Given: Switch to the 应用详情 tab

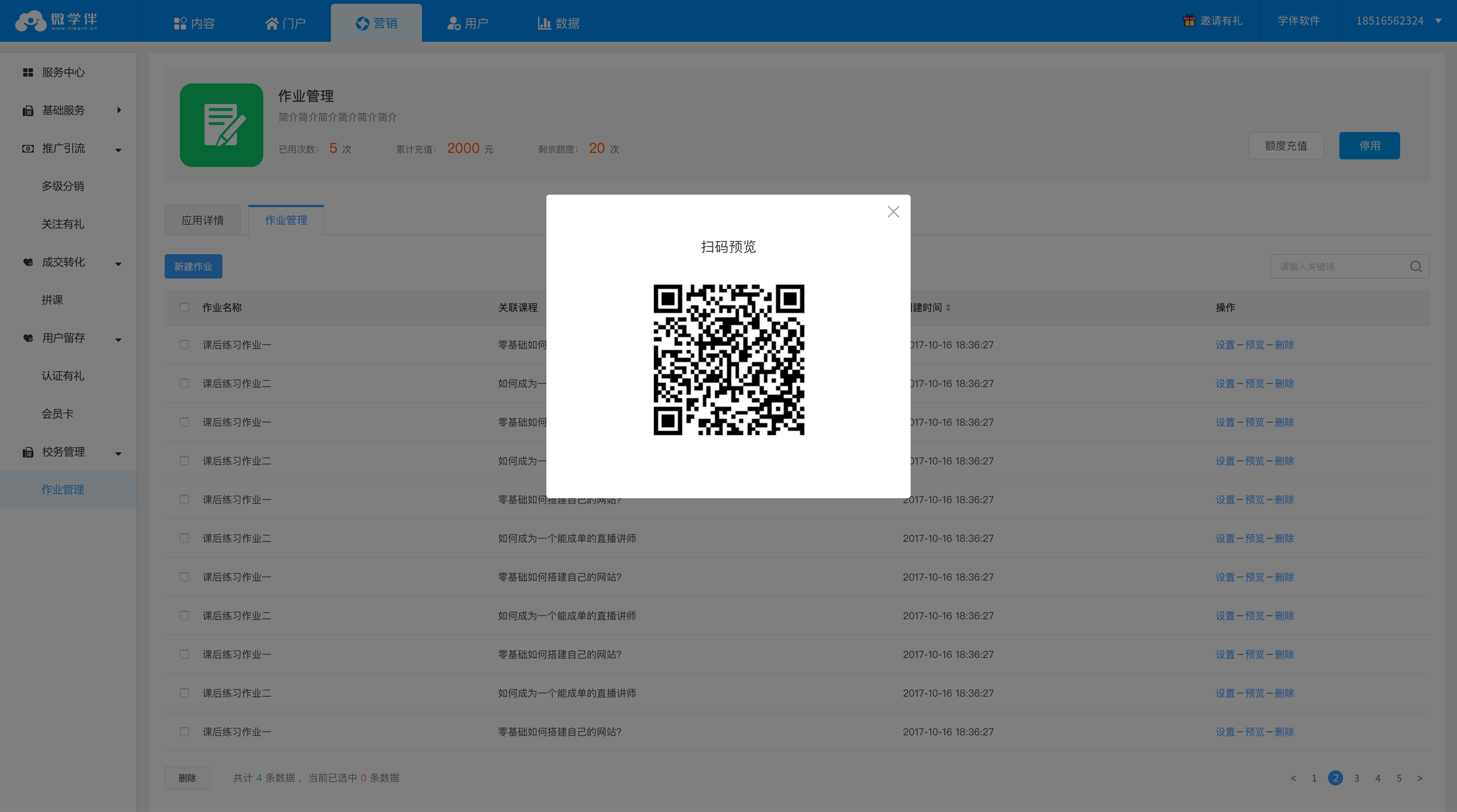Looking at the screenshot, I should click(203, 220).
